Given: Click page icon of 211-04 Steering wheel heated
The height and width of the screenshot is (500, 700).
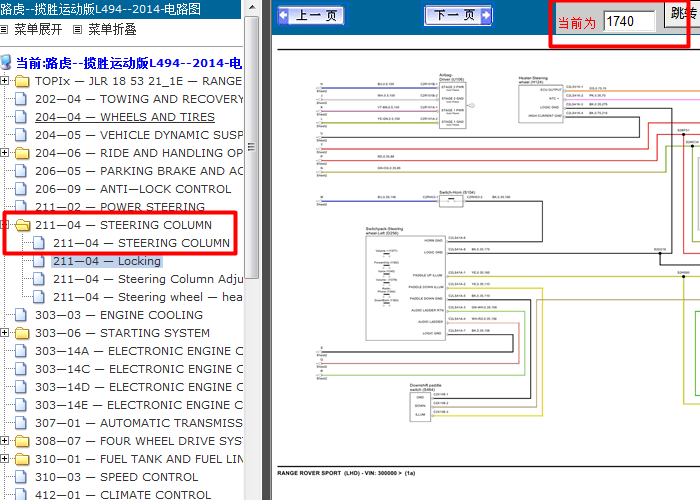Looking at the screenshot, I should point(39,297).
